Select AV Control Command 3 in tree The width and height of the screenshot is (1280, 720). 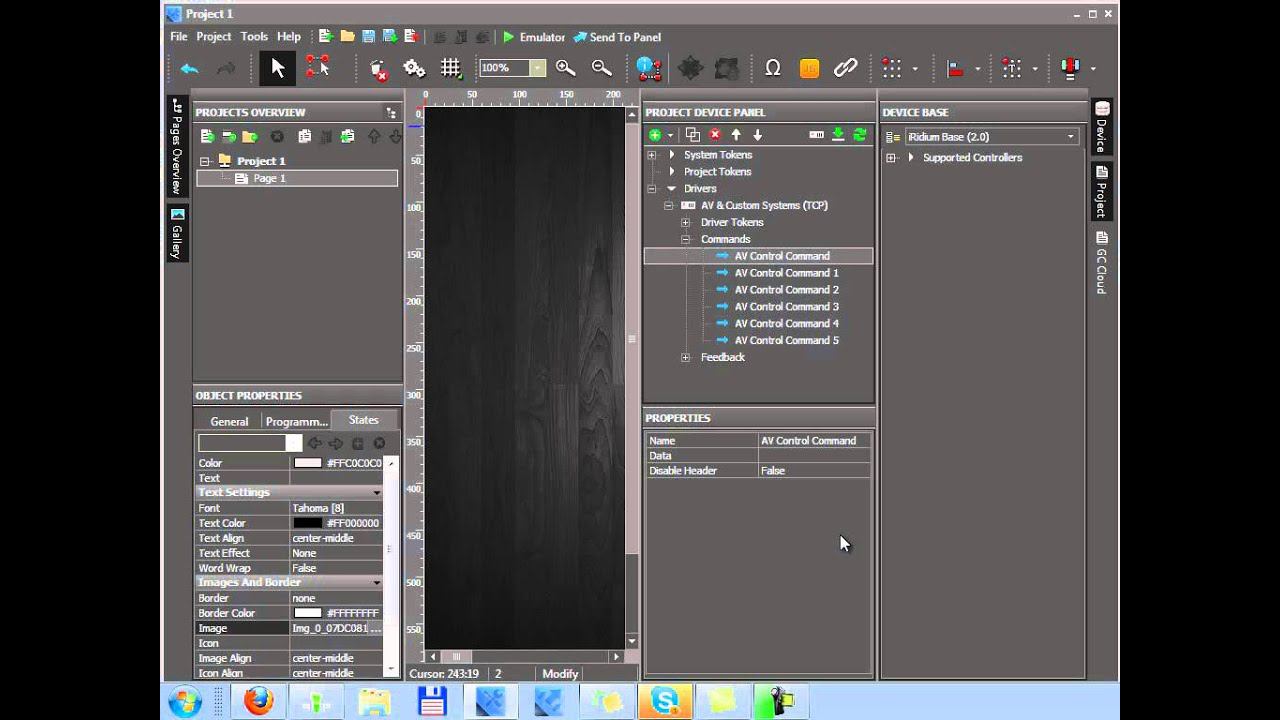786,306
